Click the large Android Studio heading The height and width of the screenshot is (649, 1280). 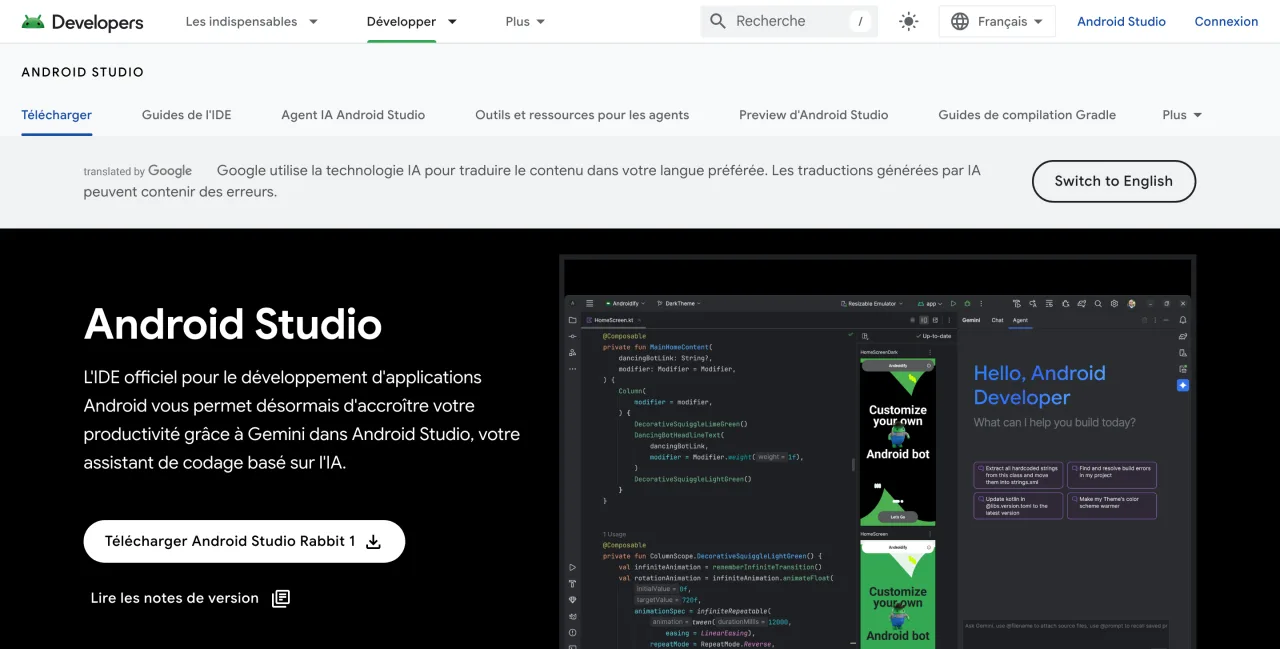pyautogui.click(x=233, y=324)
